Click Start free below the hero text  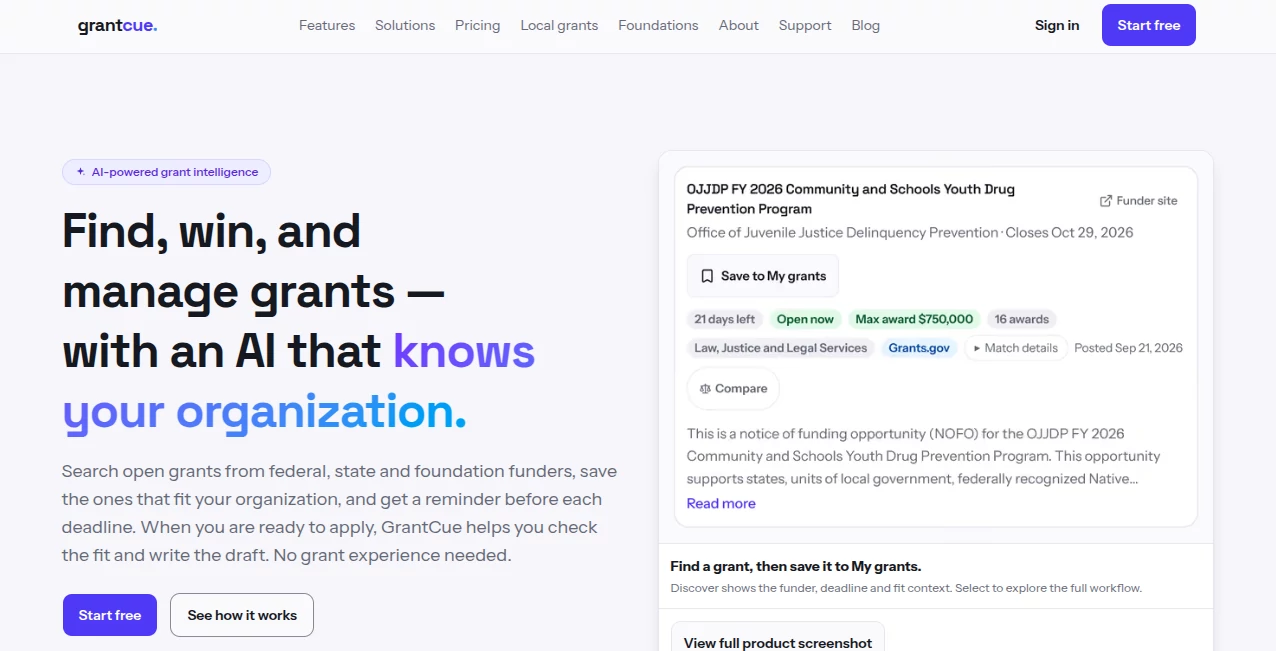coord(110,615)
